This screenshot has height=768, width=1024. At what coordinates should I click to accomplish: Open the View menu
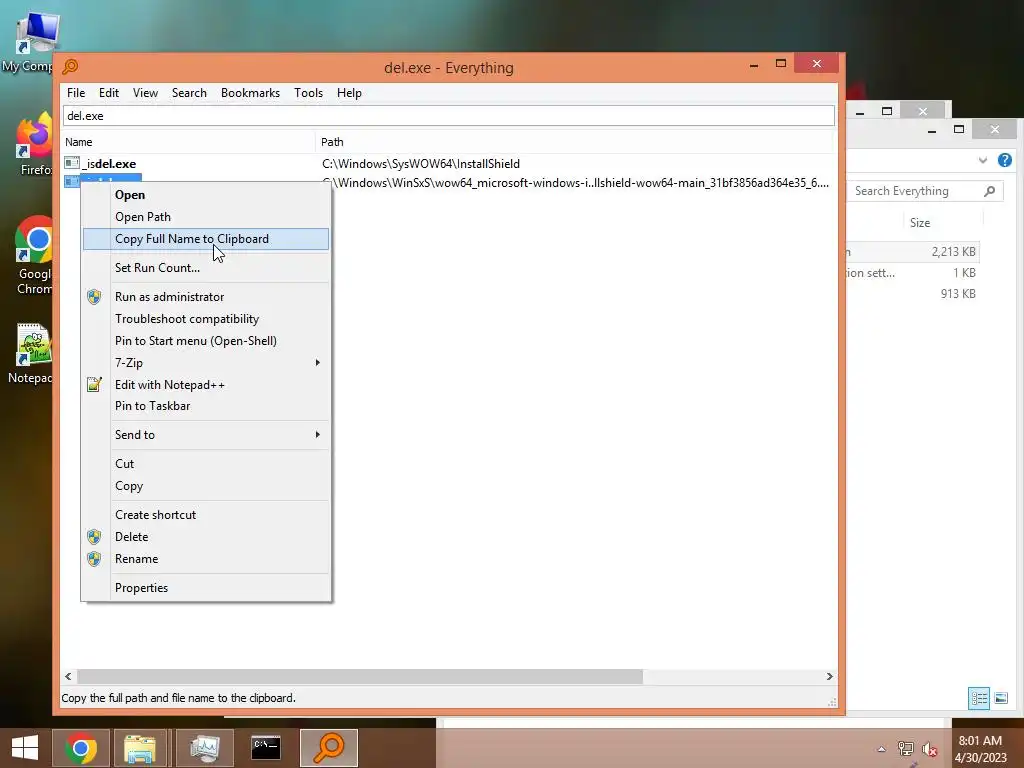(145, 93)
